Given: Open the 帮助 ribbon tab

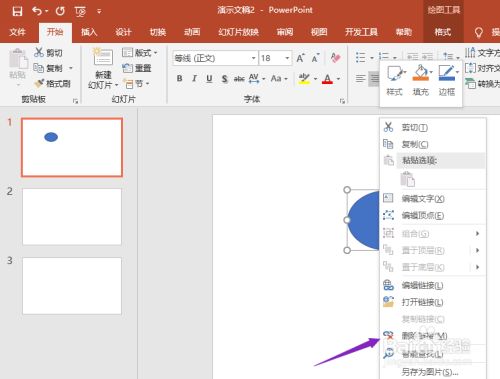Looking at the screenshot, I should coord(404,32).
